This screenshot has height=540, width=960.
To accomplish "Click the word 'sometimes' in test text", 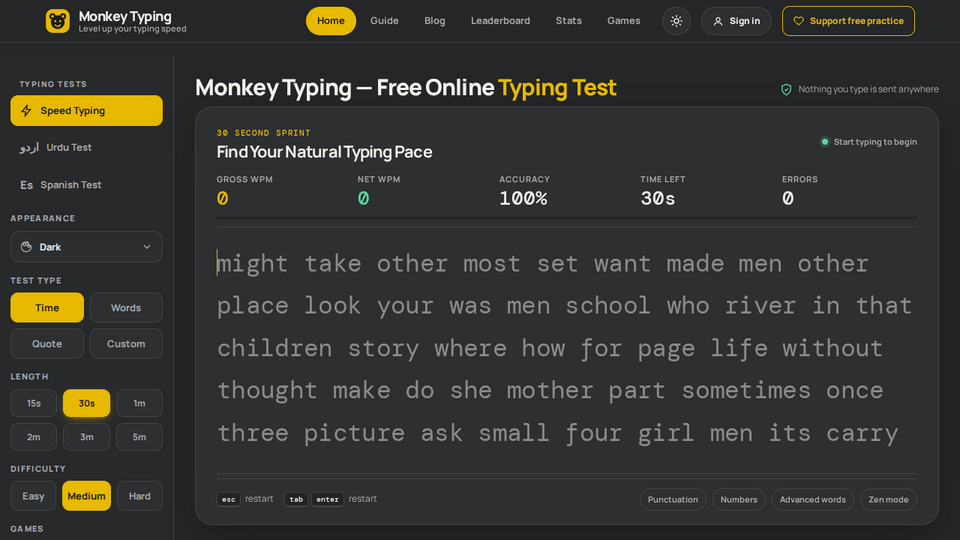I will (746, 391).
